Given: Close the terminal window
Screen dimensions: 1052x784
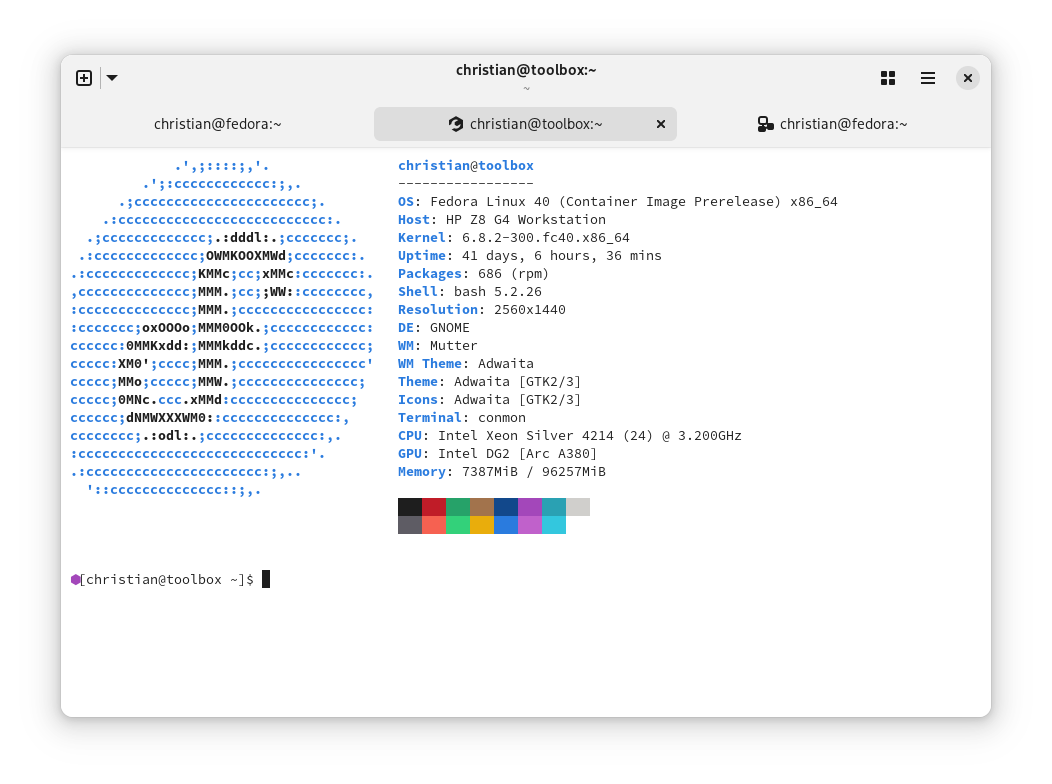Looking at the screenshot, I should point(967,78).
